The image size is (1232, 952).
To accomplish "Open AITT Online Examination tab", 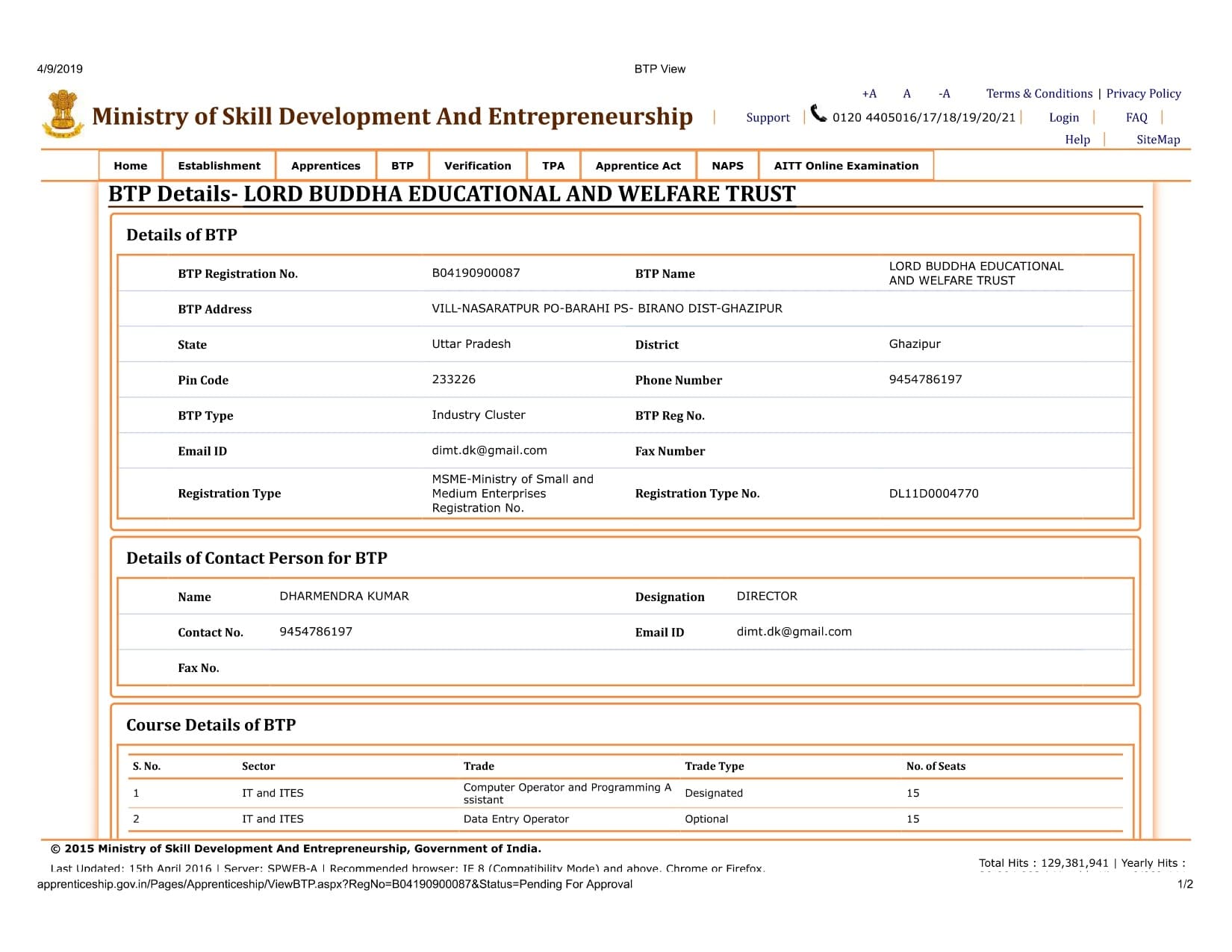I will (x=846, y=166).
